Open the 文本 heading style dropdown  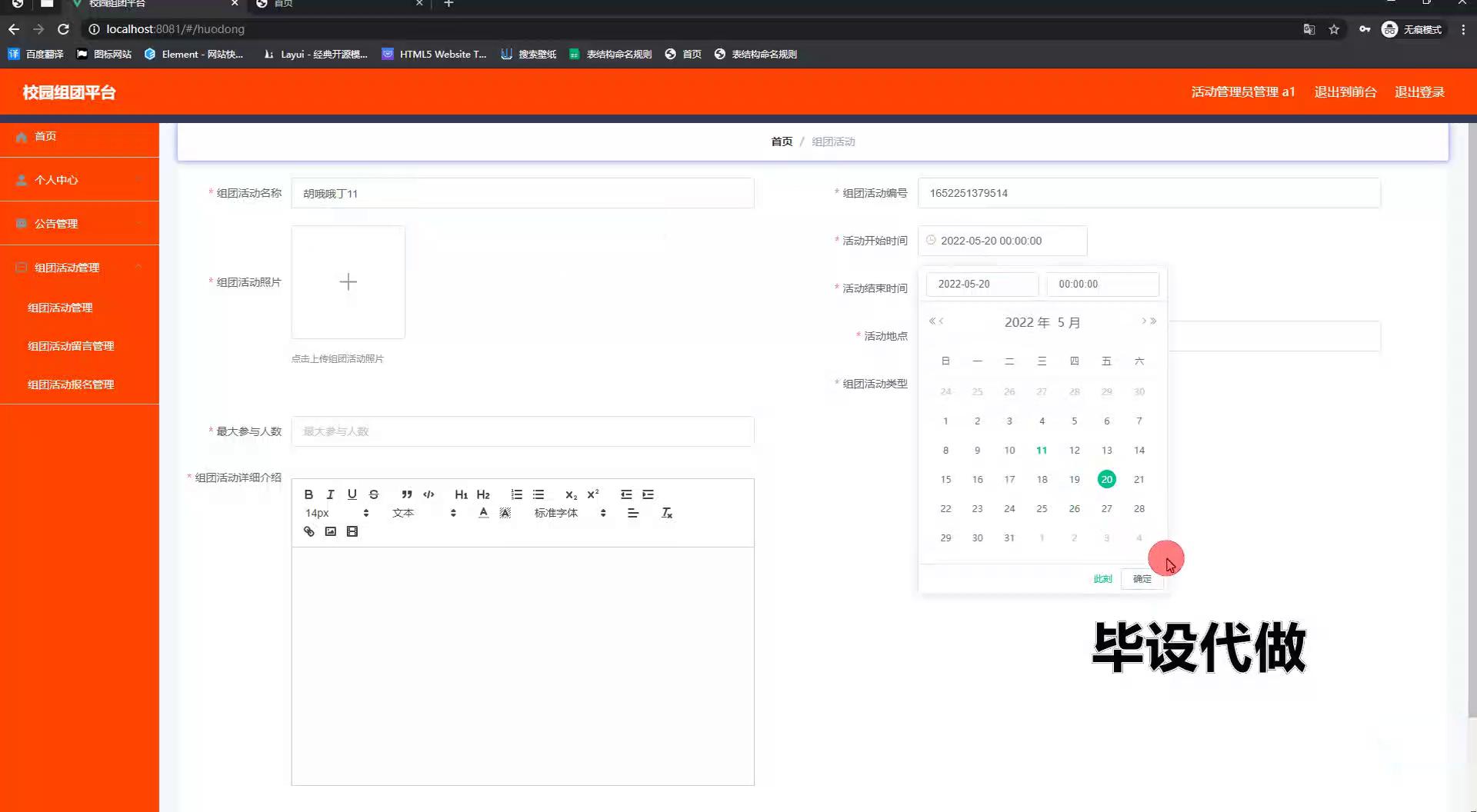(423, 513)
